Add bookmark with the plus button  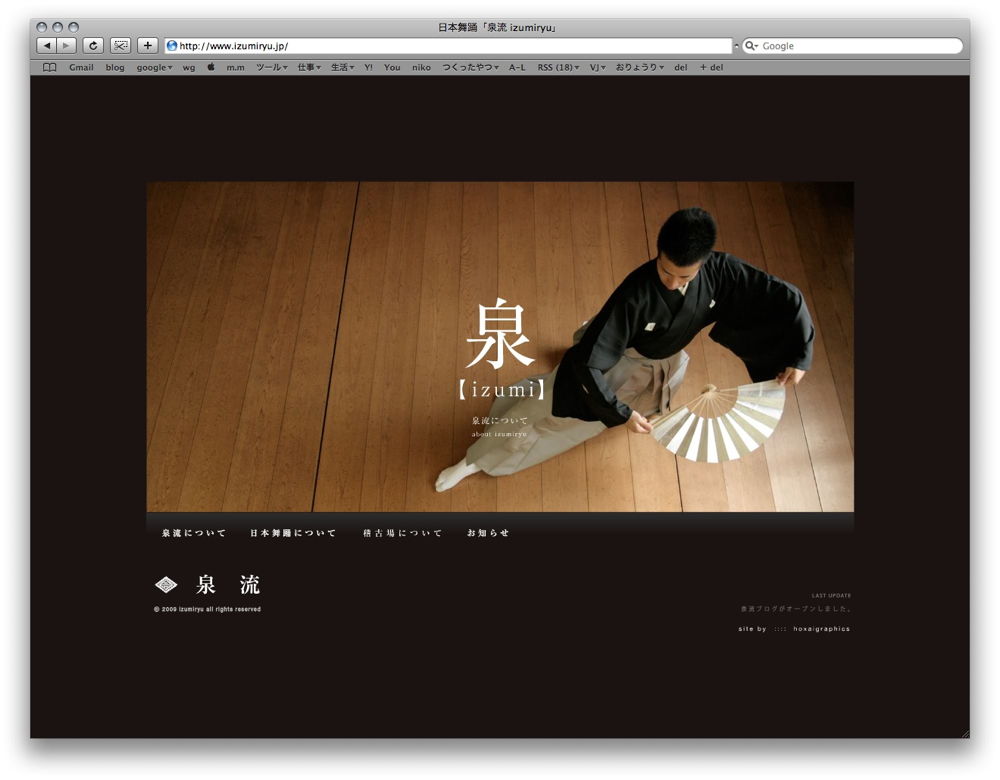(147, 46)
